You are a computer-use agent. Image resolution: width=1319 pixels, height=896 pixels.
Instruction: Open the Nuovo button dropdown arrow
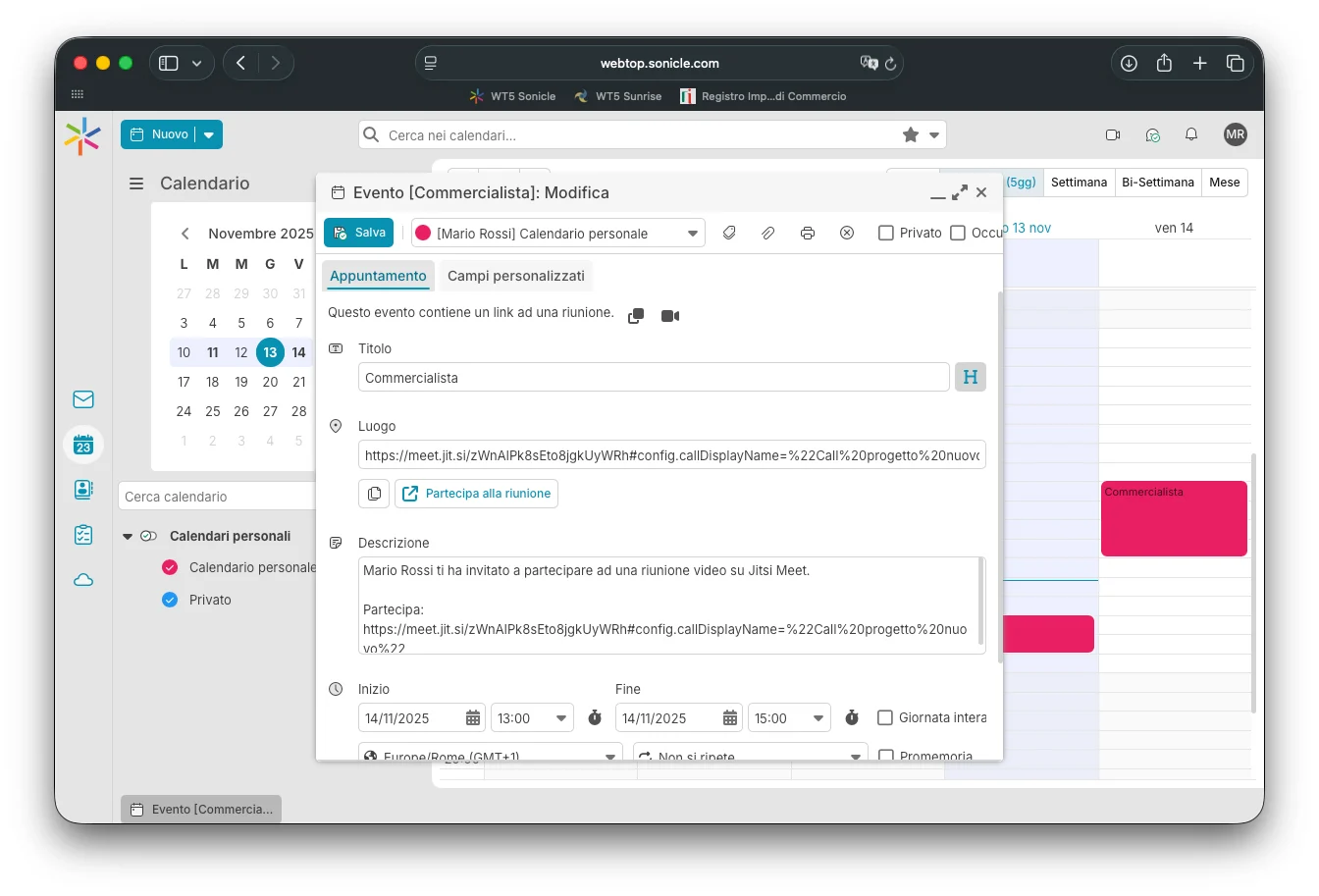(x=209, y=134)
